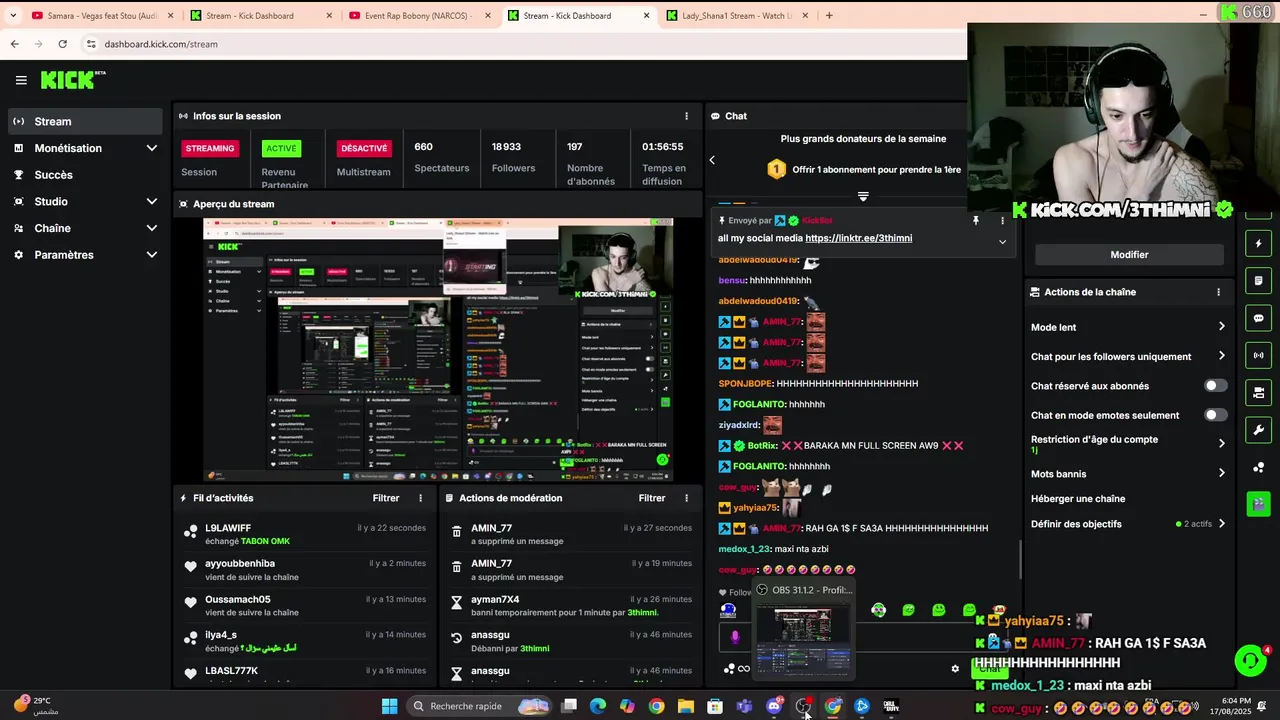Click the three dots side panel icon
Image resolution: width=1280 pixels, height=720 pixels.
(x=1258, y=467)
